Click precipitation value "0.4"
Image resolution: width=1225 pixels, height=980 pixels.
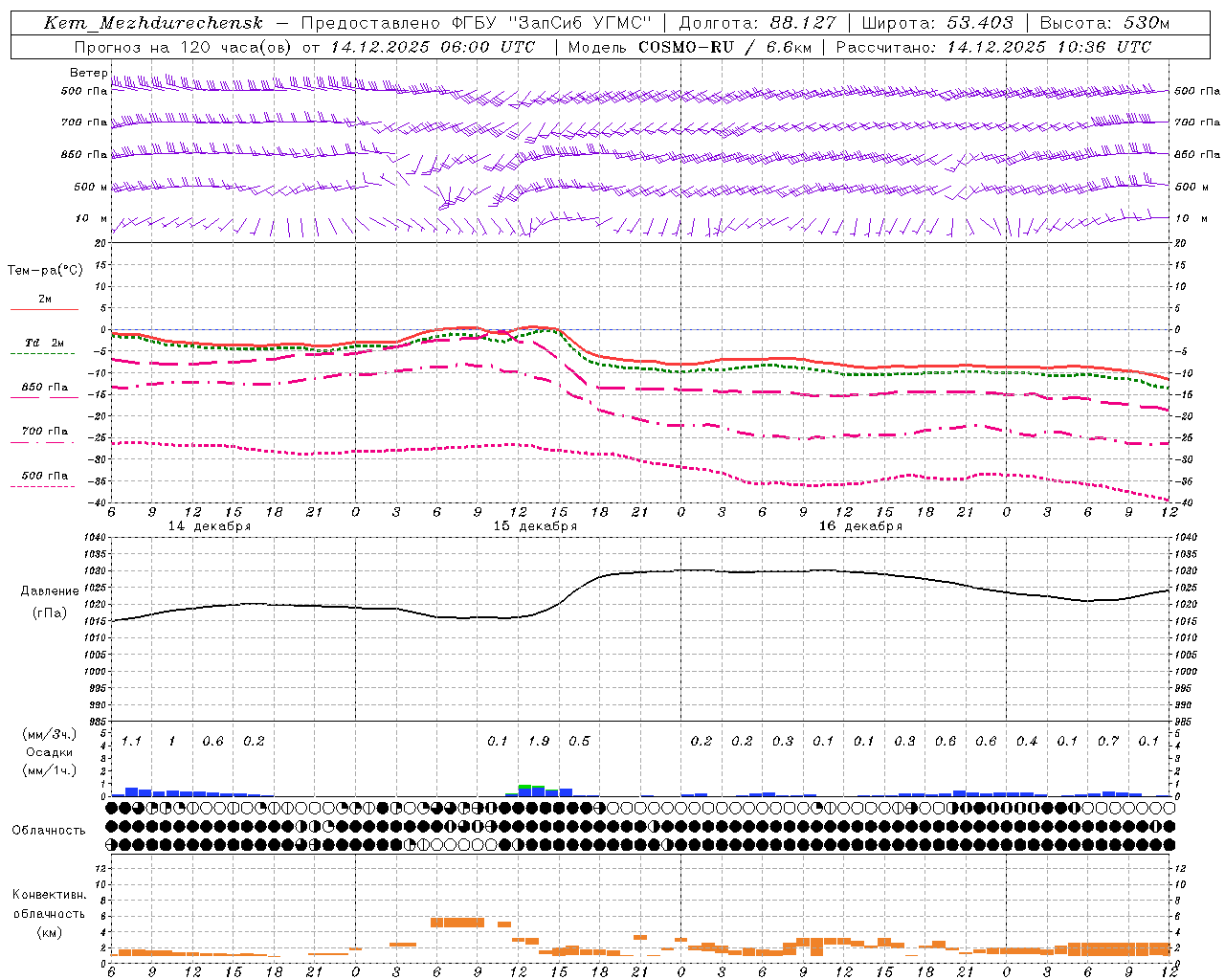point(1027,742)
